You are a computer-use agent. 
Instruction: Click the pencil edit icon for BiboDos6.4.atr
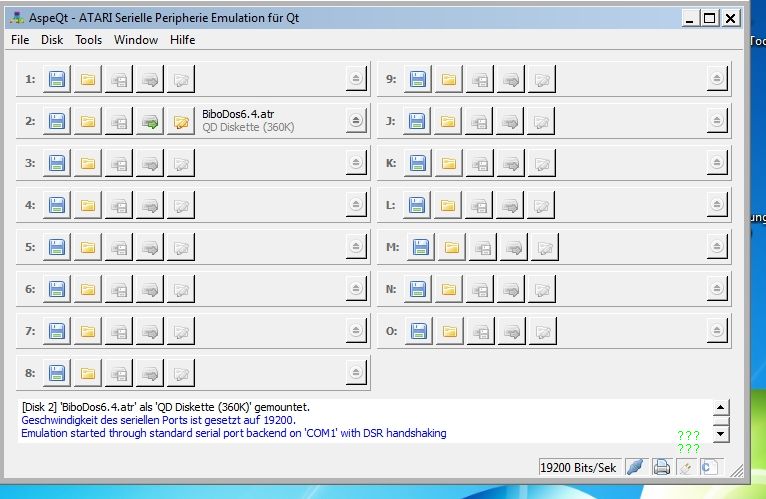point(181,121)
